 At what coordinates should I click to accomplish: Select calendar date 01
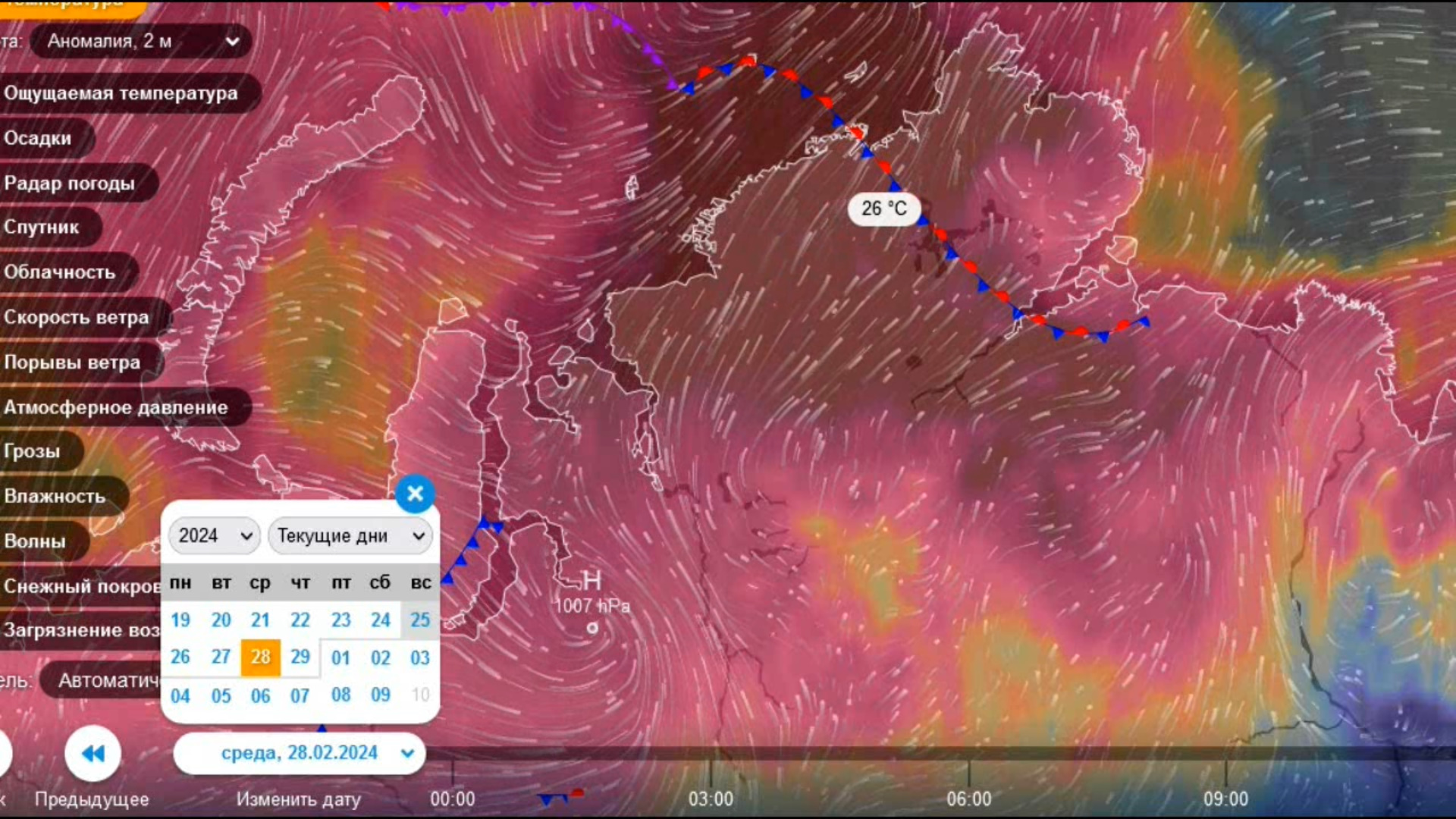tap(340, 657)
